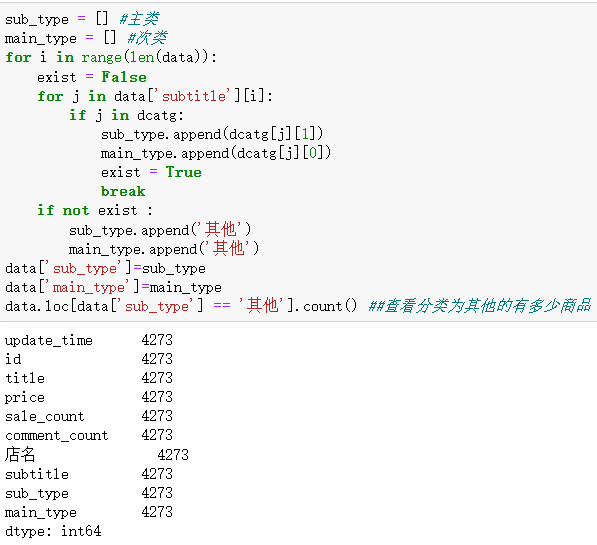597x545 pixels.
Task: Click the output row 'main_type'
Action: (89, 512)
